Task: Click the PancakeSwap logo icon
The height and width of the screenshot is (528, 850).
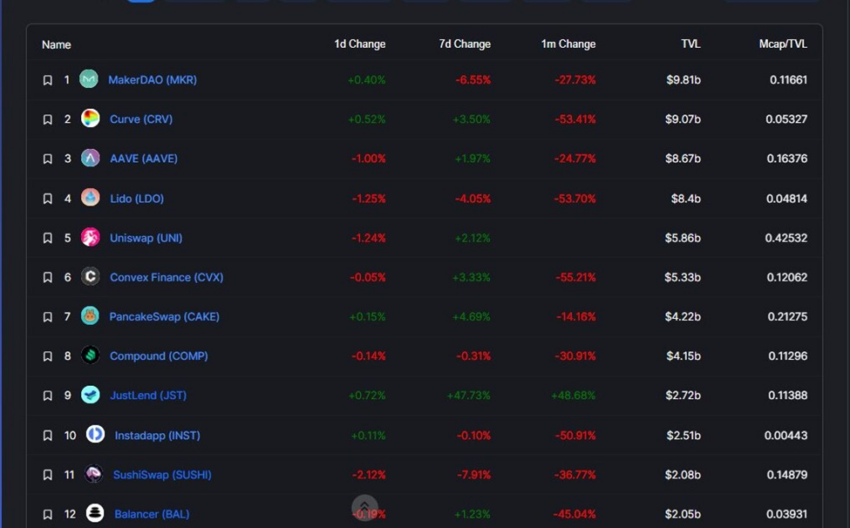Action: tap(90, 316)
